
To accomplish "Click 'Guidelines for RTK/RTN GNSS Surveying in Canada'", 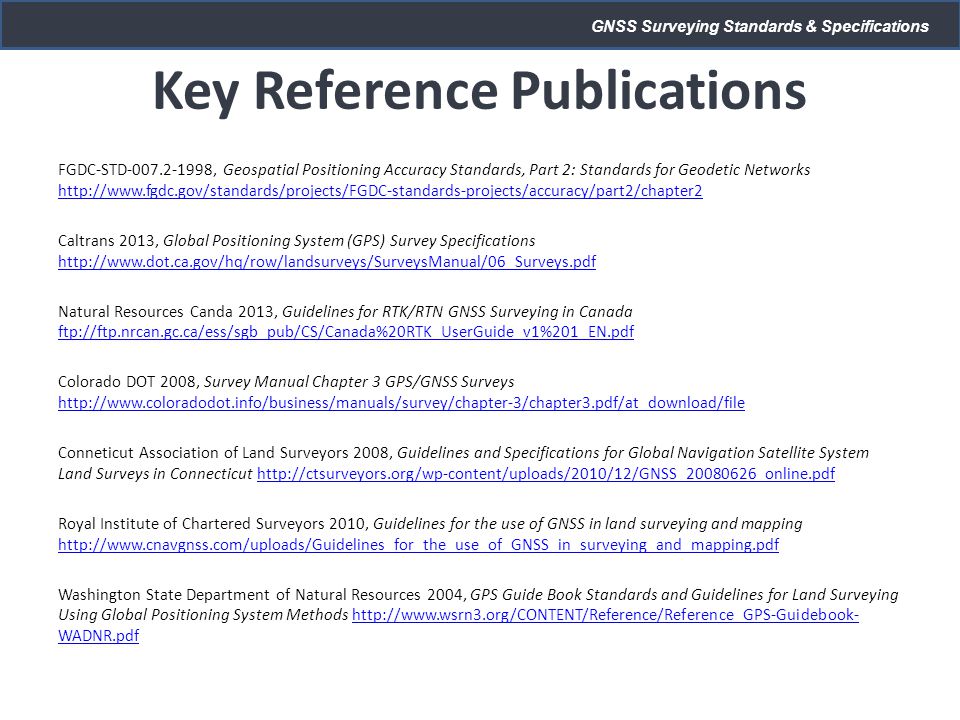I will [x=457, y=312].
